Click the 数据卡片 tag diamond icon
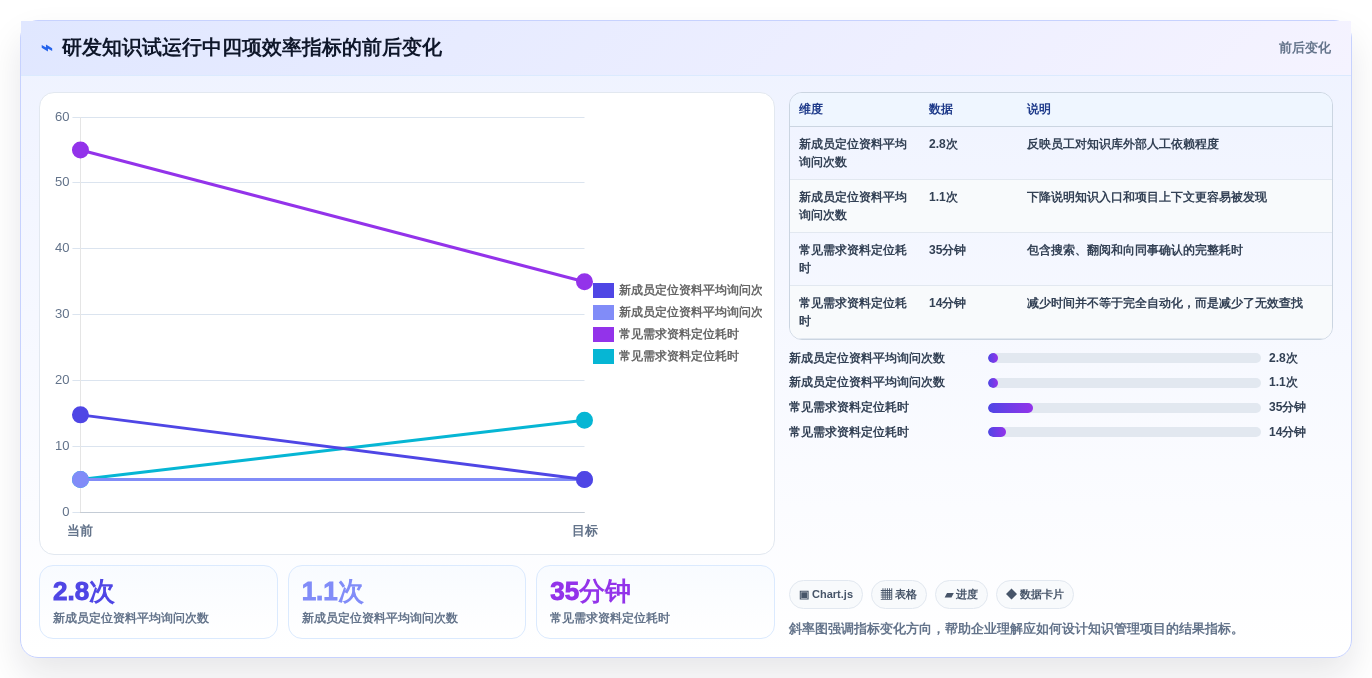The image size is (1372, 678). pyautogui.click(x=1011, y=594)
